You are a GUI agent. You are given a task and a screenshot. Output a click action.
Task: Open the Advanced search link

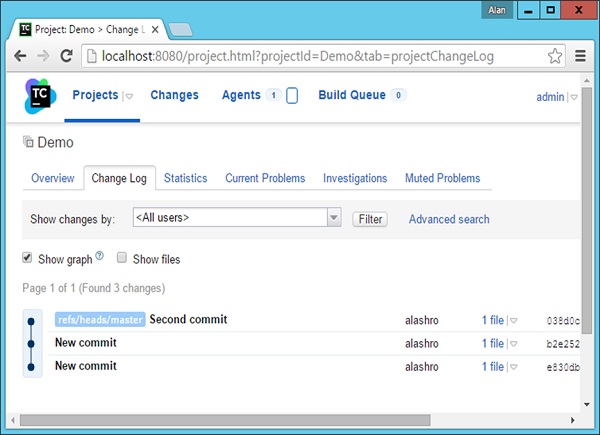[x=449, y=219]
